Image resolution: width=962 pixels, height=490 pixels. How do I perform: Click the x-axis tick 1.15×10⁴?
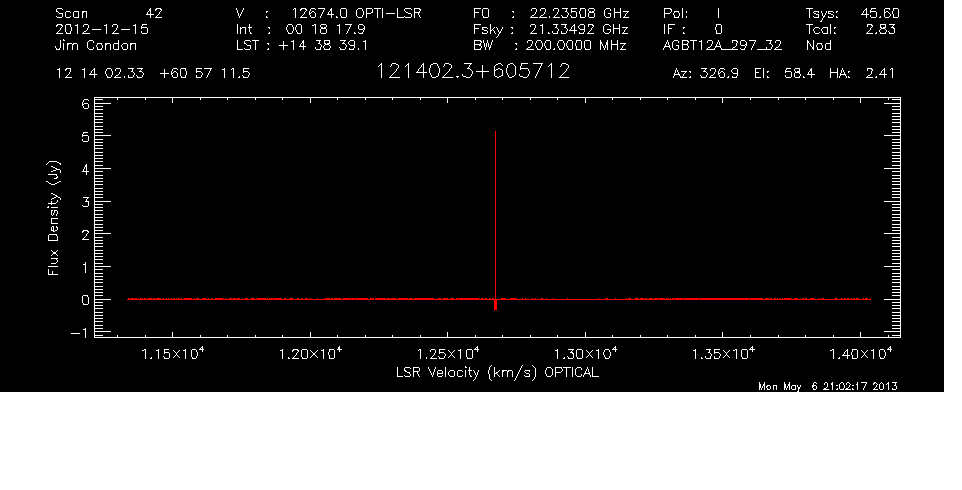click(173, 354)
